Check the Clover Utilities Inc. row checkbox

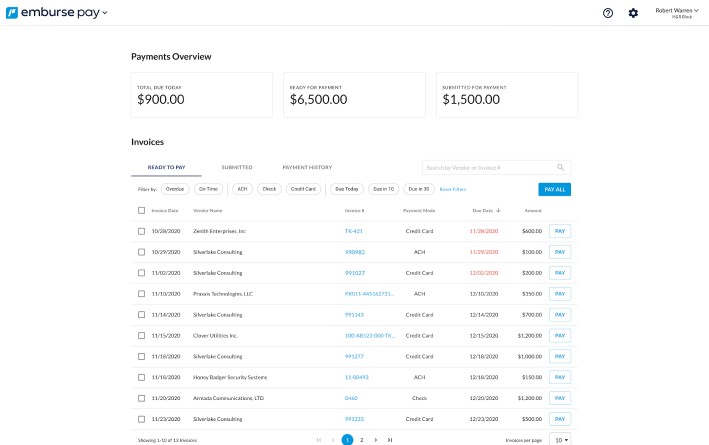click(142, 336)
